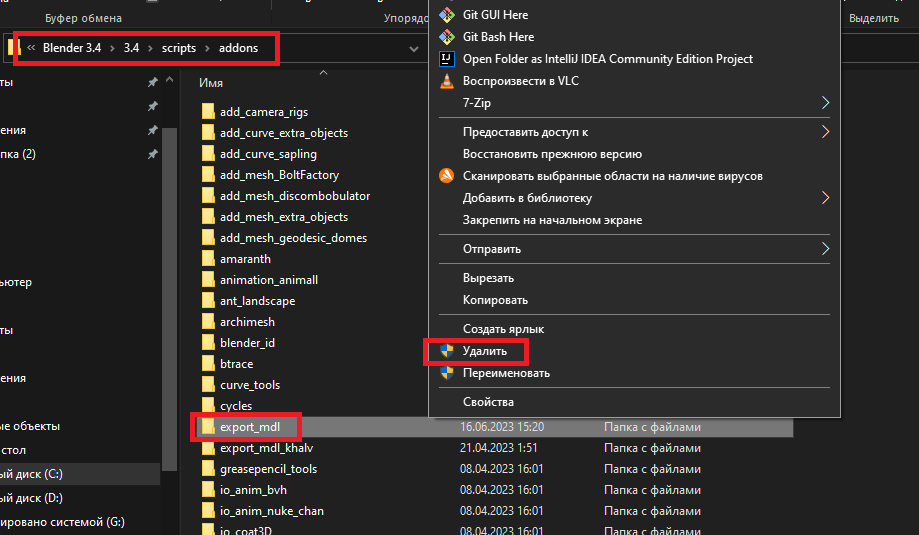Click the Git Bash Here icon
The image size is (919, 535).
pos(447,37)
